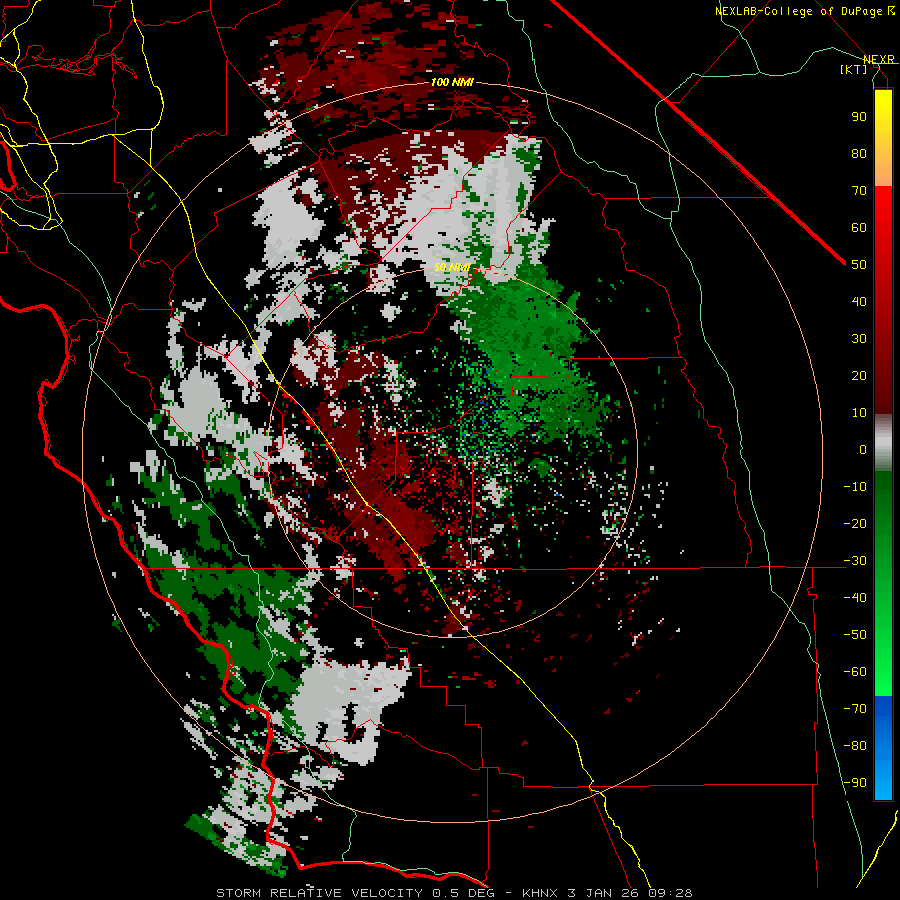The width and height of the screenshot is (900, 900).
Task: Click the 100 NMI range ring label
Action: click(x=452, y=82)
